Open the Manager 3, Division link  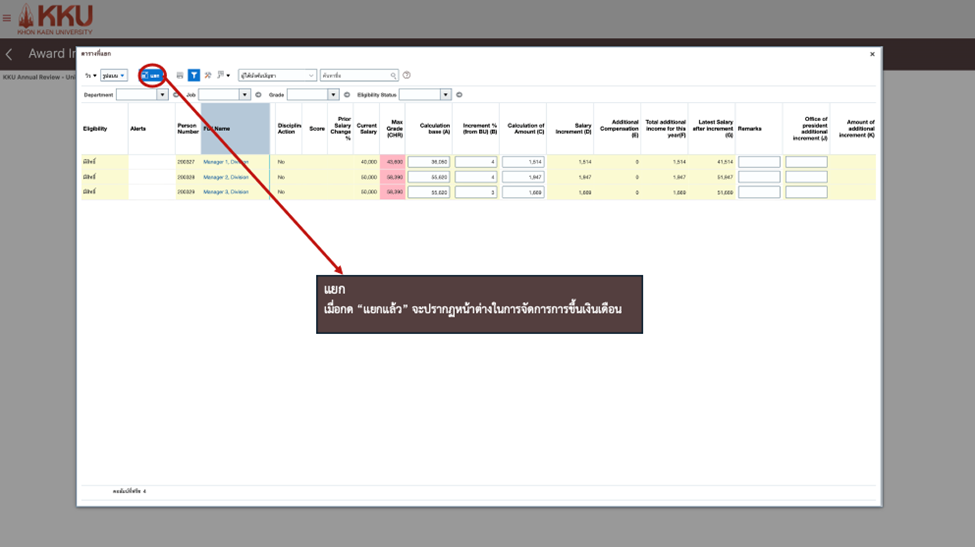tap(225, 192)
